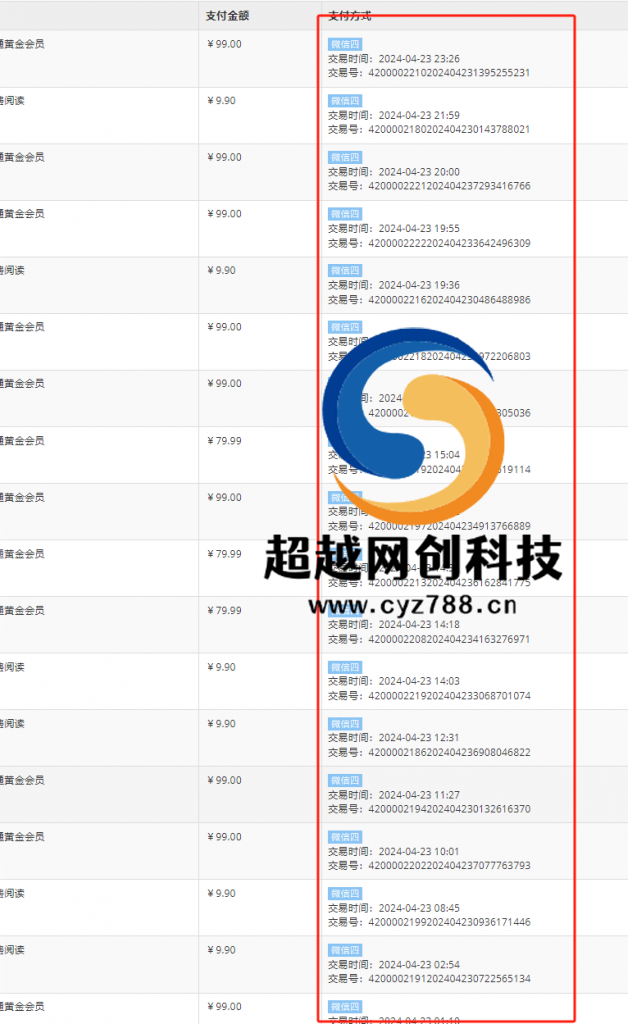
Task: Click the 微信 badge above the 23:26 transaction
Action: pyautogui.click(x=344, y=44)
